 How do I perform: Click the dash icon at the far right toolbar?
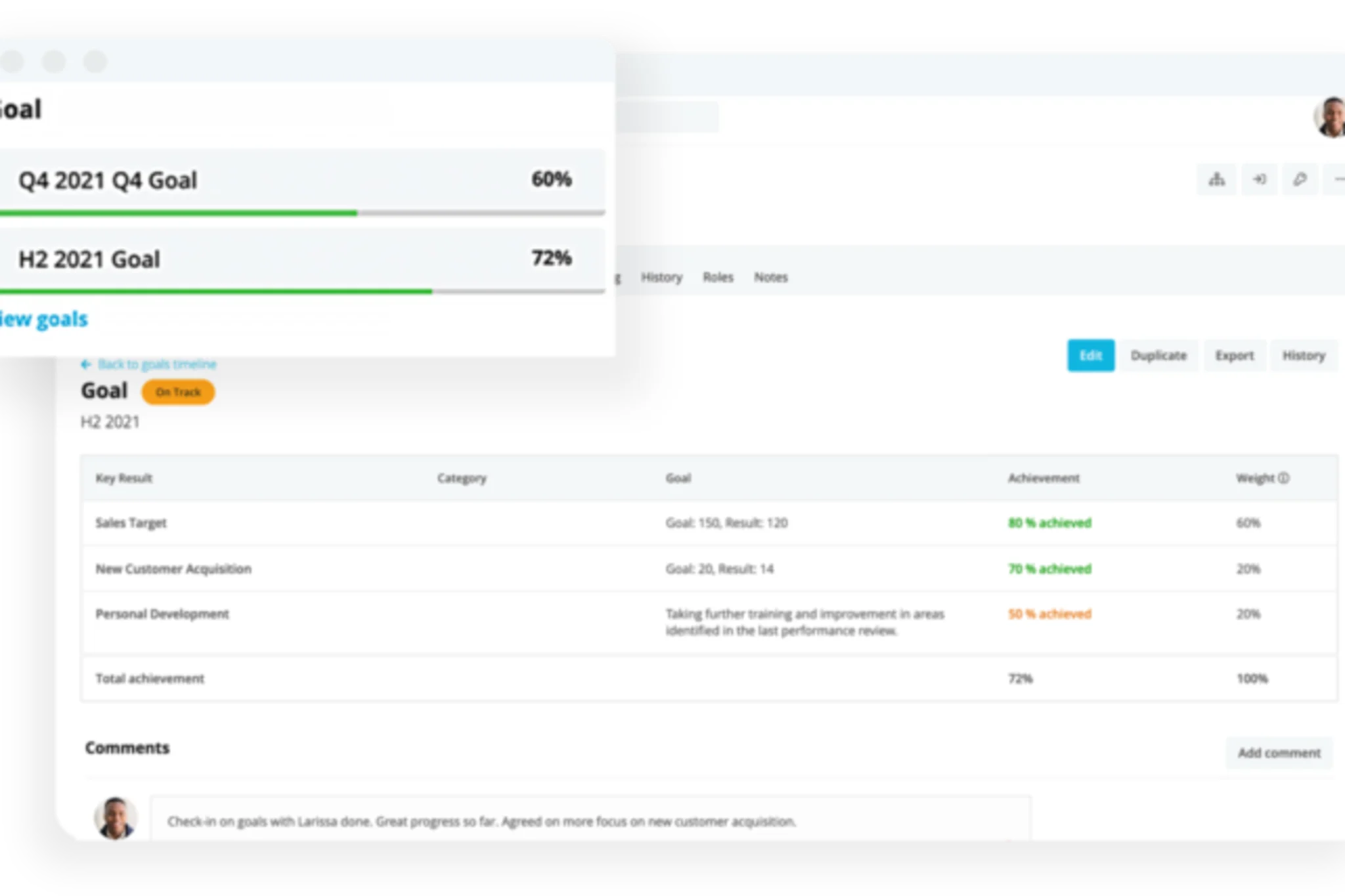pos(1338,179)
